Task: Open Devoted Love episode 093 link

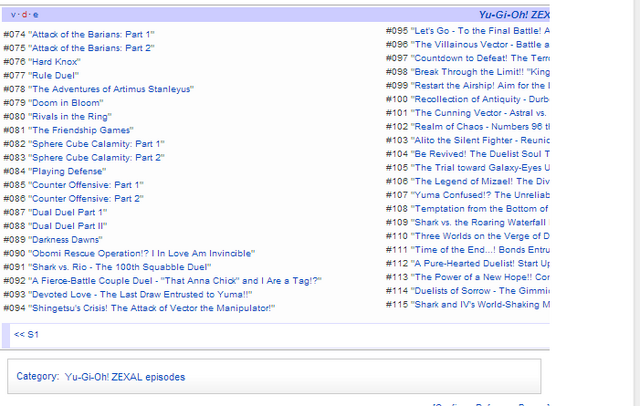Action: 140,294
